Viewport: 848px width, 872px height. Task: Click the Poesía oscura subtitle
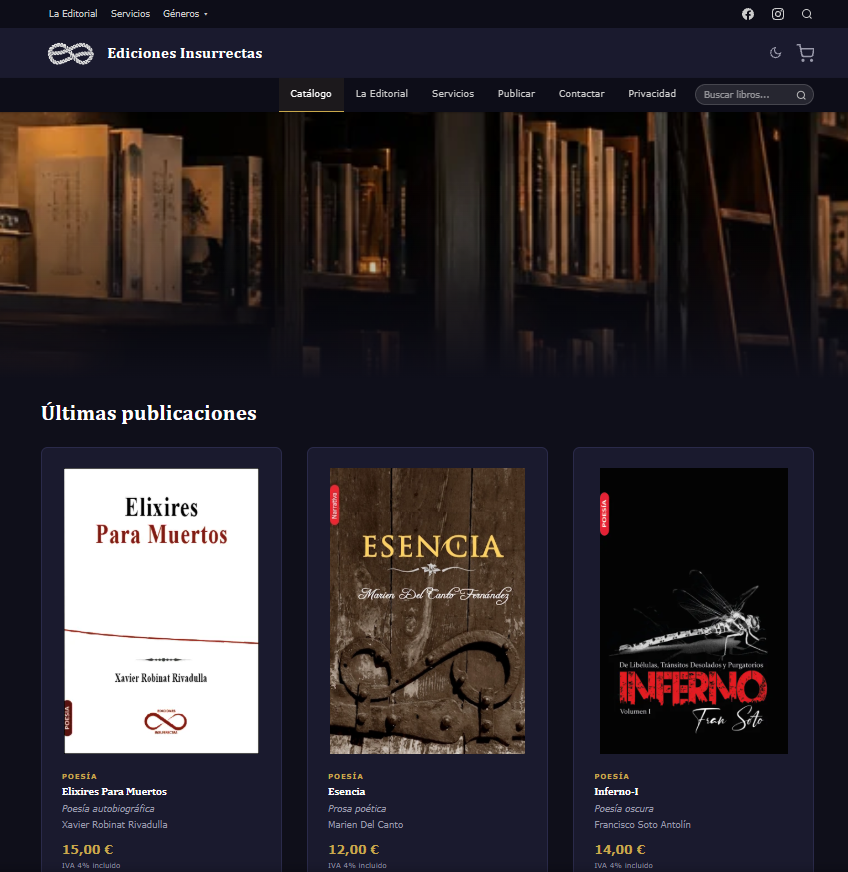624,809
